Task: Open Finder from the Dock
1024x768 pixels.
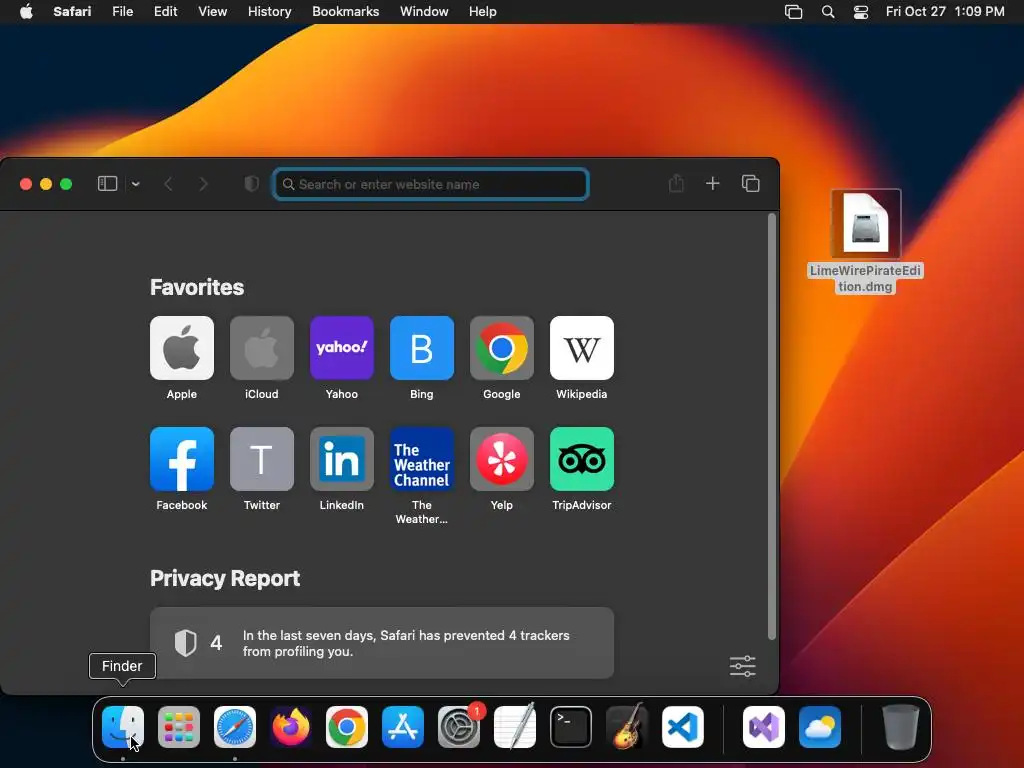Action: click(123, 727)
